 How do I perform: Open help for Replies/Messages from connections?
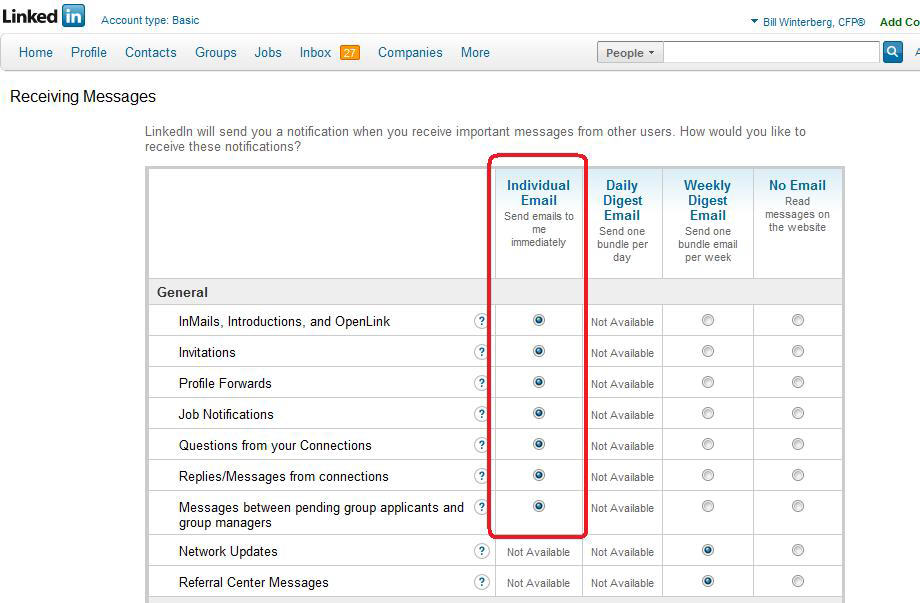click(x=481, y=476)
